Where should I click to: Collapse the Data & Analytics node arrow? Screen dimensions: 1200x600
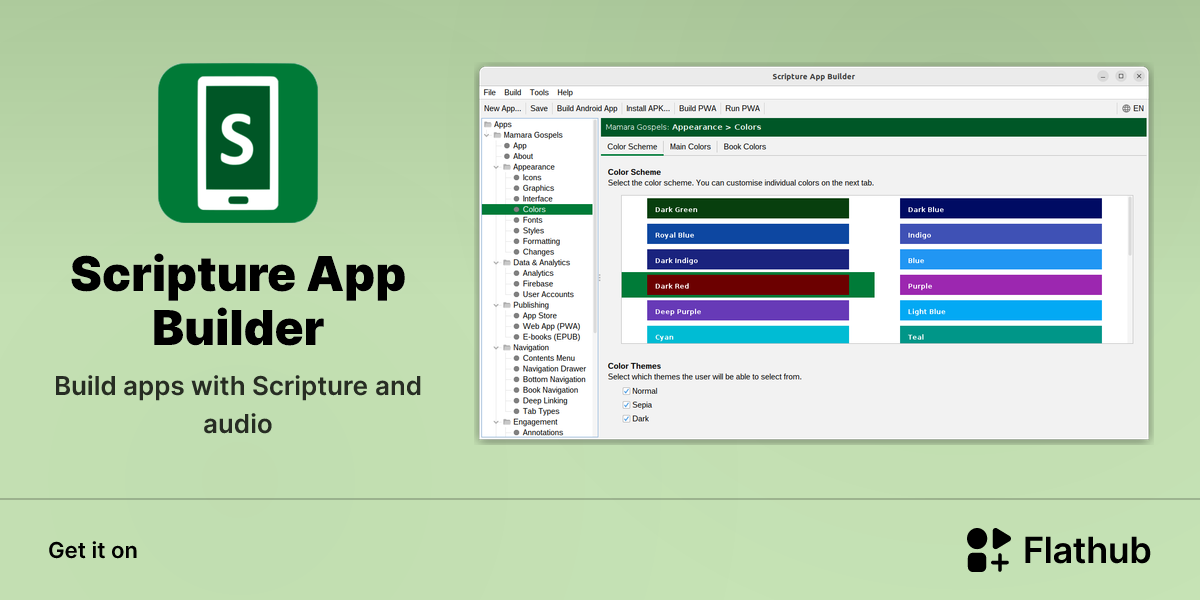pos(496,262)
